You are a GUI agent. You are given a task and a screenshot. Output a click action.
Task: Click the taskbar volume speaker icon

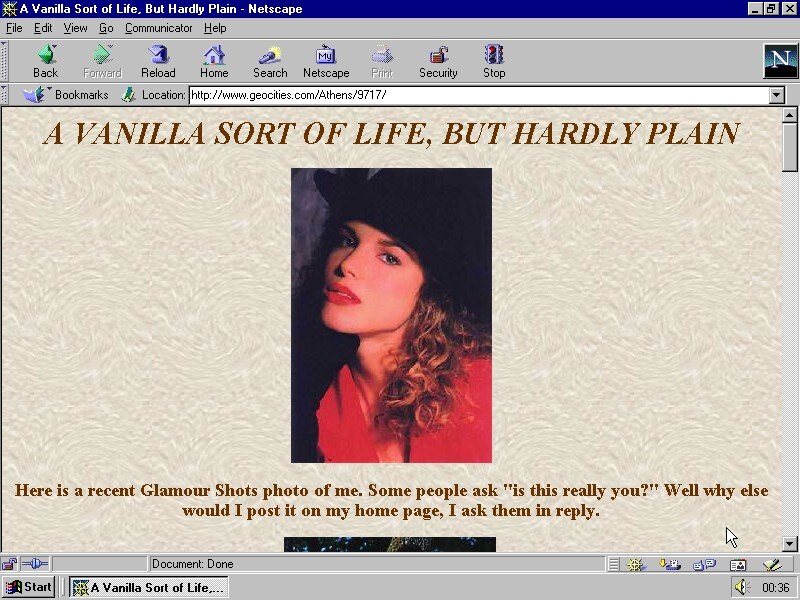coord(741,587)
